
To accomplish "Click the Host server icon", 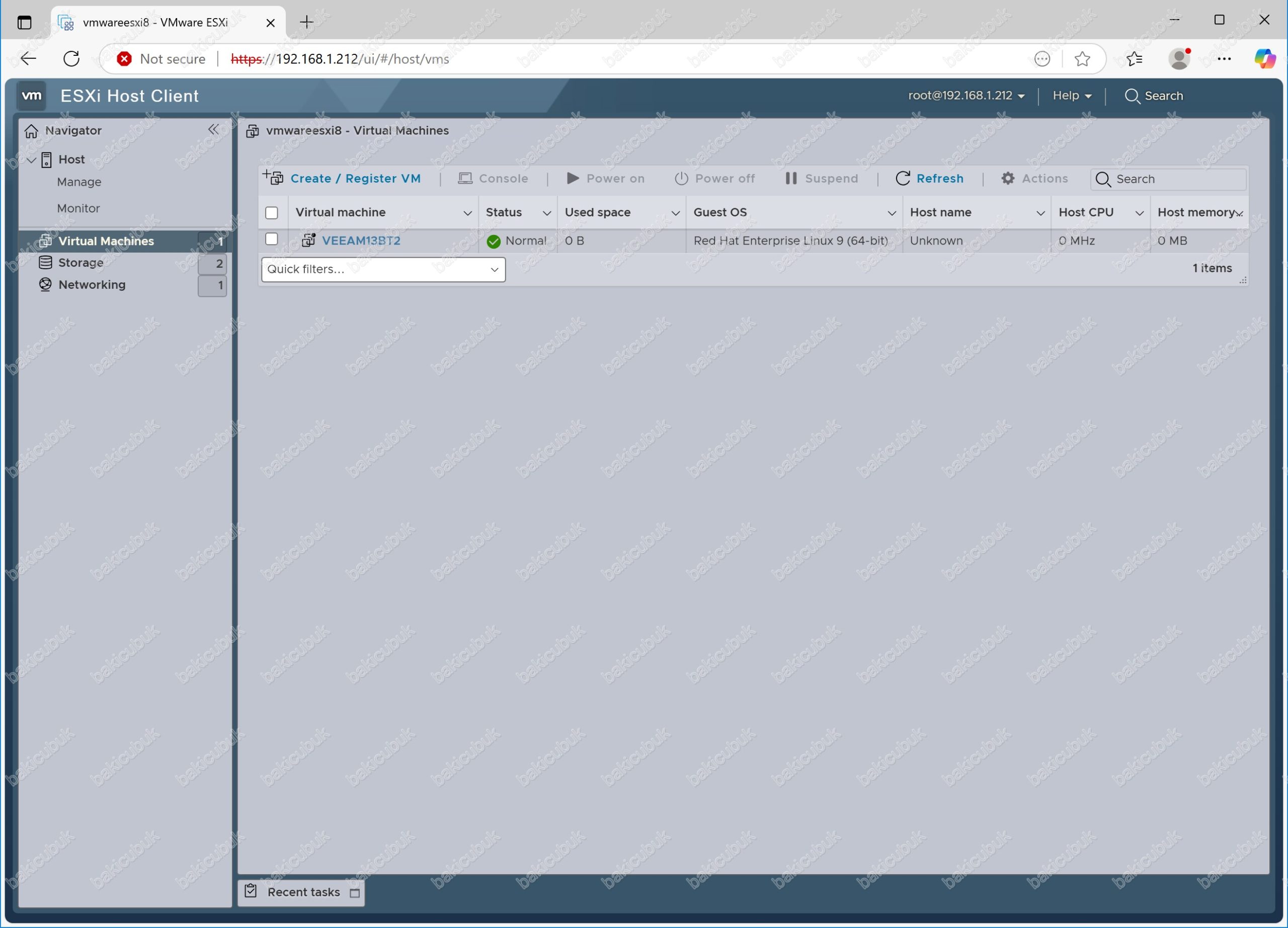I will 47,160.
